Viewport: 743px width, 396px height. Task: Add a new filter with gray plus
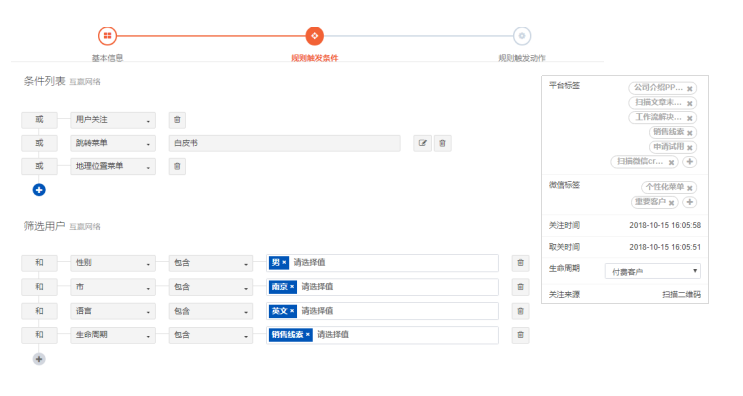[39, 359]
